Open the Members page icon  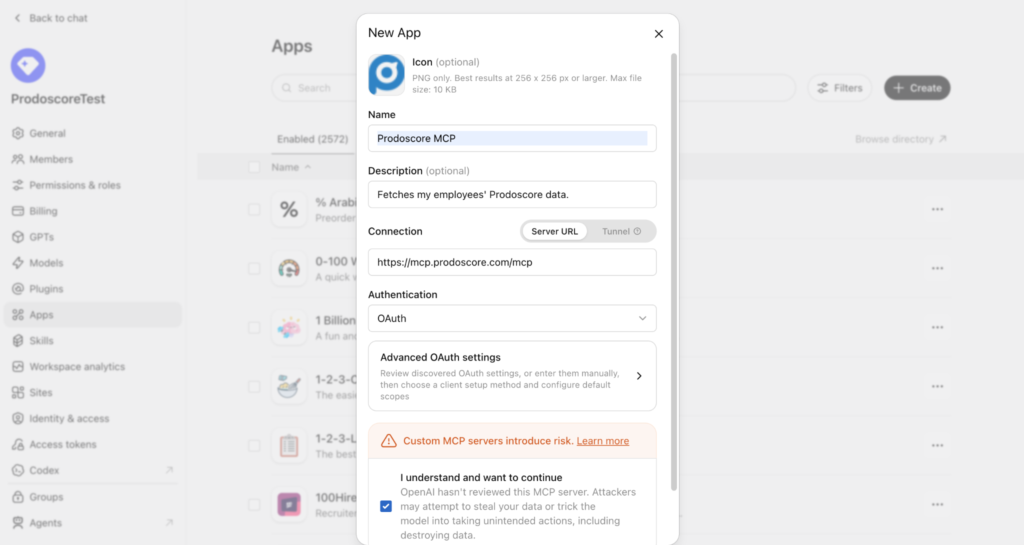[18, 159]
